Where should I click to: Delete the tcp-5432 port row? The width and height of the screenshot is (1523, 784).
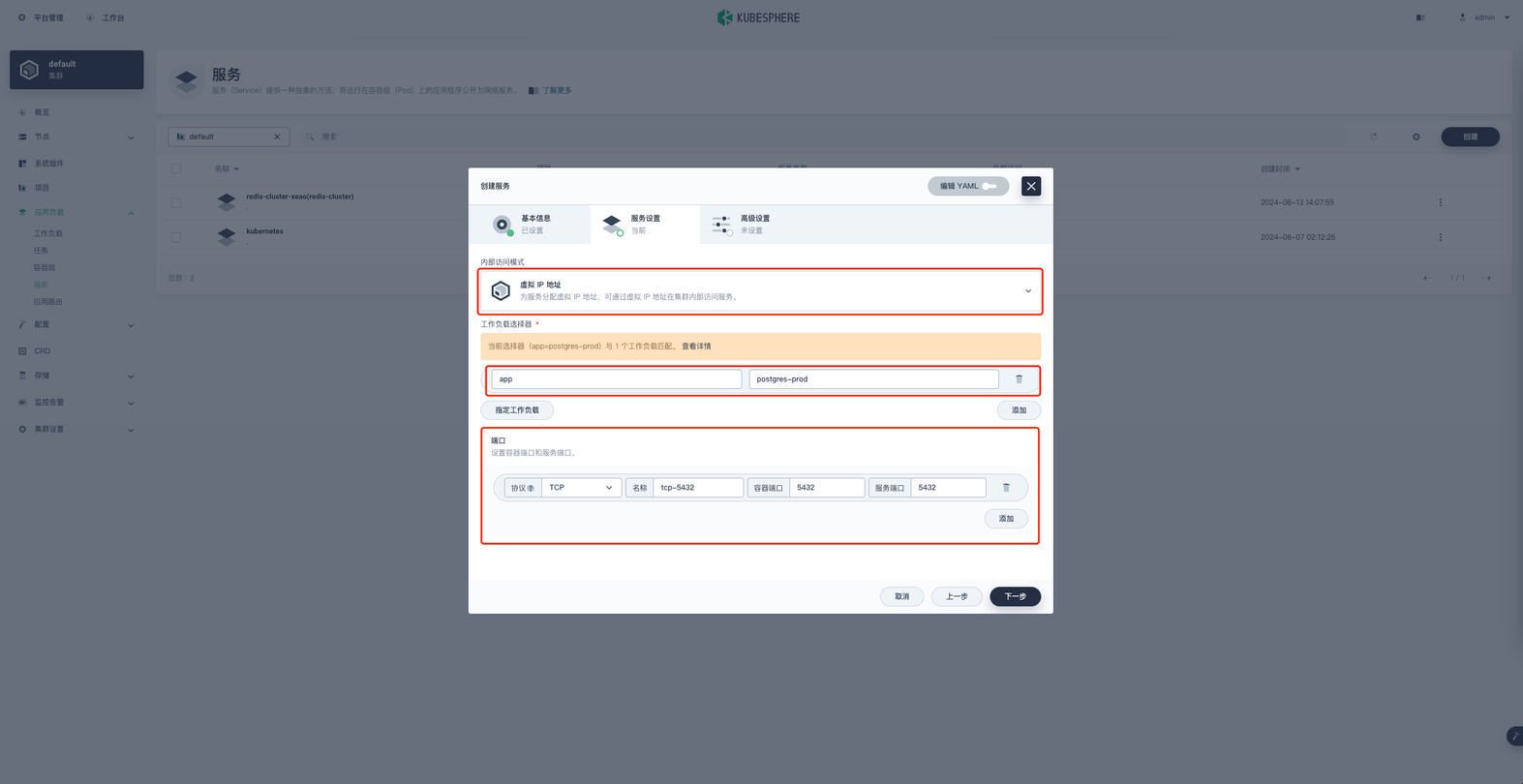(x=1006, y=488)
